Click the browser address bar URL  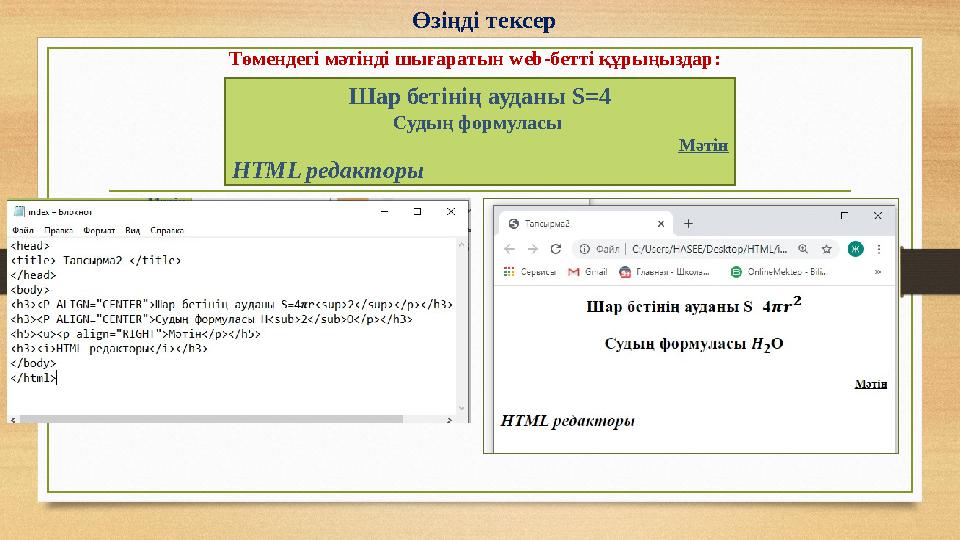709,249
